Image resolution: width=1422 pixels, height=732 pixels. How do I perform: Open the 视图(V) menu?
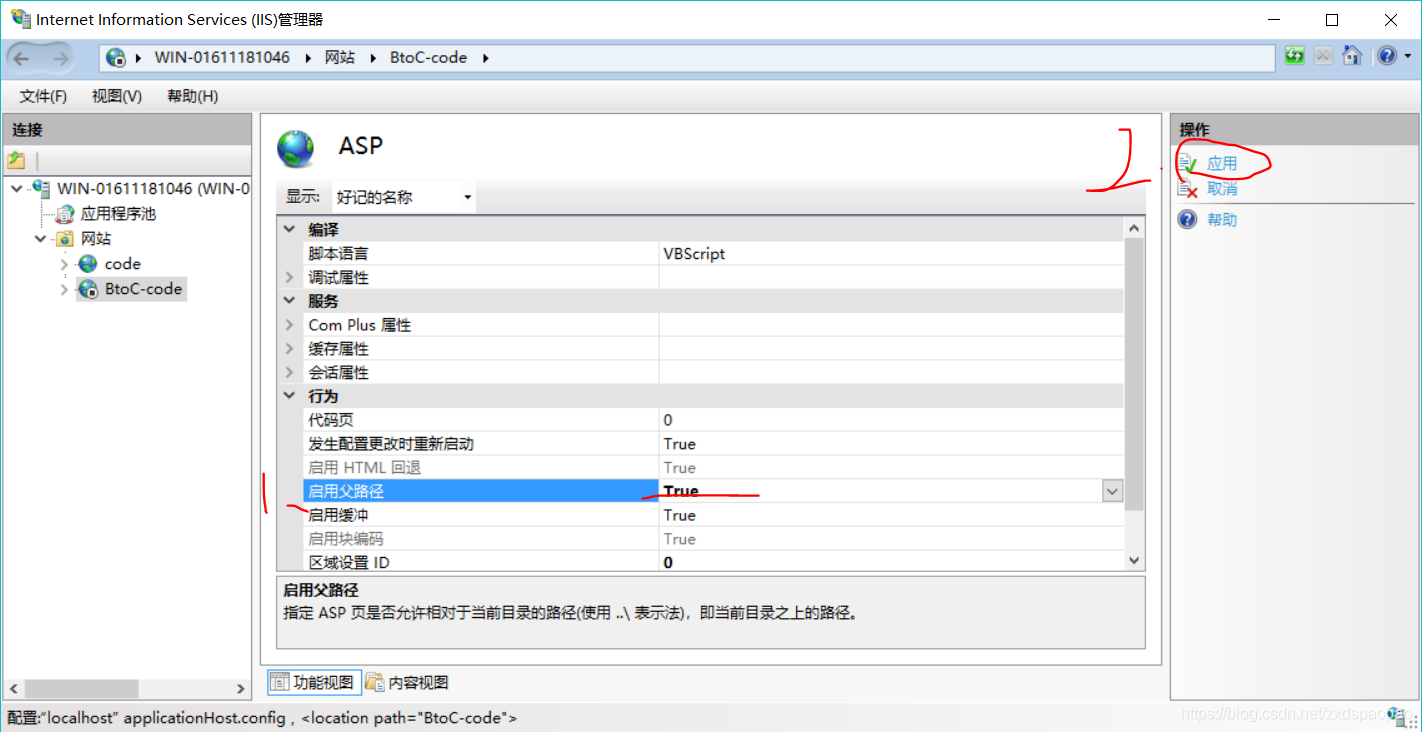click(x=117, y=96)
